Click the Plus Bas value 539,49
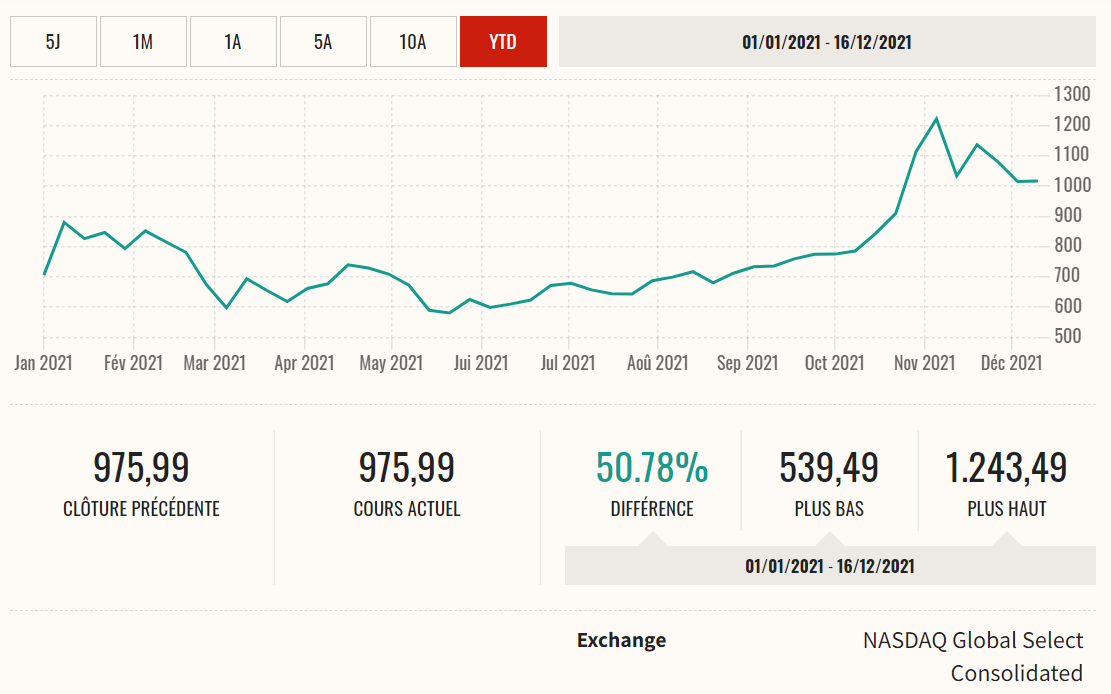This screenshot has height=694, width=1111. [x=829, y=468]
